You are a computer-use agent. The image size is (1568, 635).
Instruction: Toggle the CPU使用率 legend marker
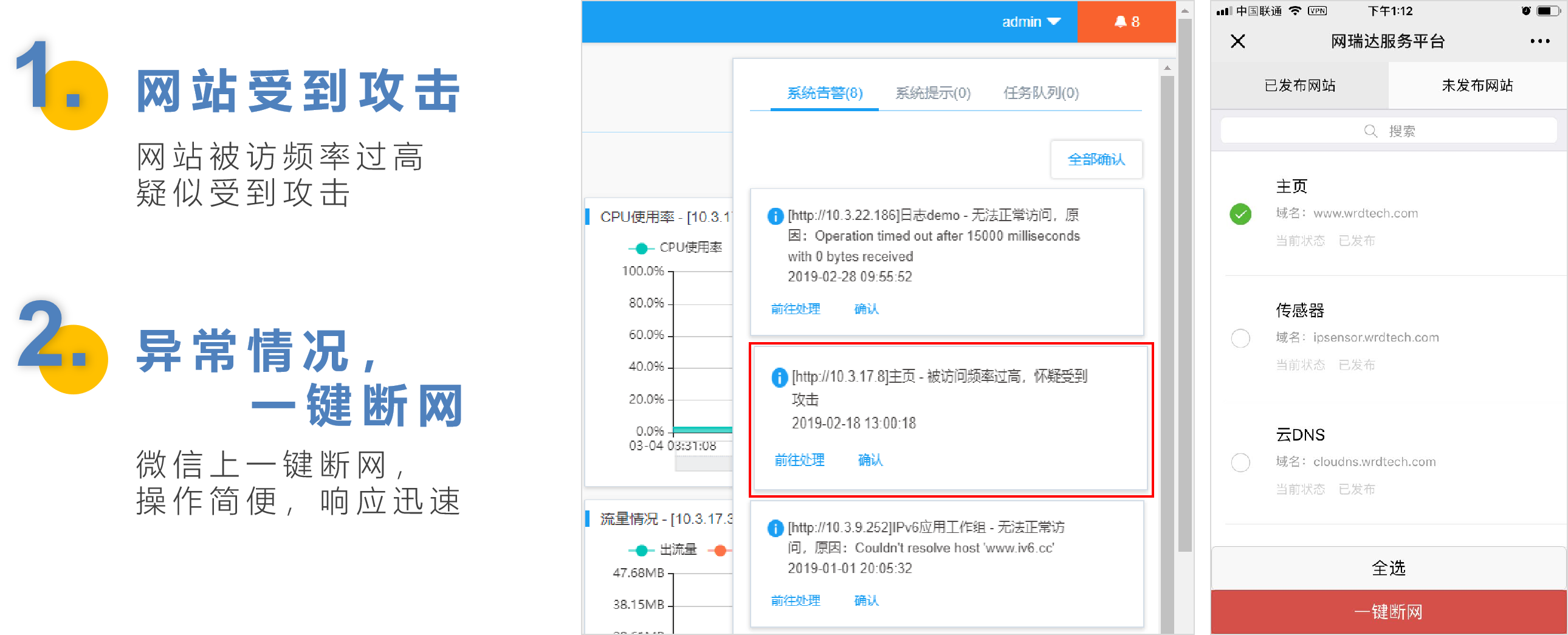click(x=642, y=248)
